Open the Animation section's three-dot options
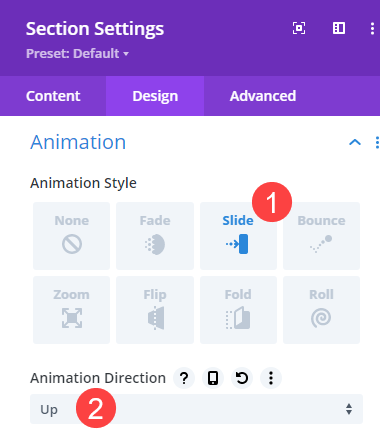 (377, 142)
